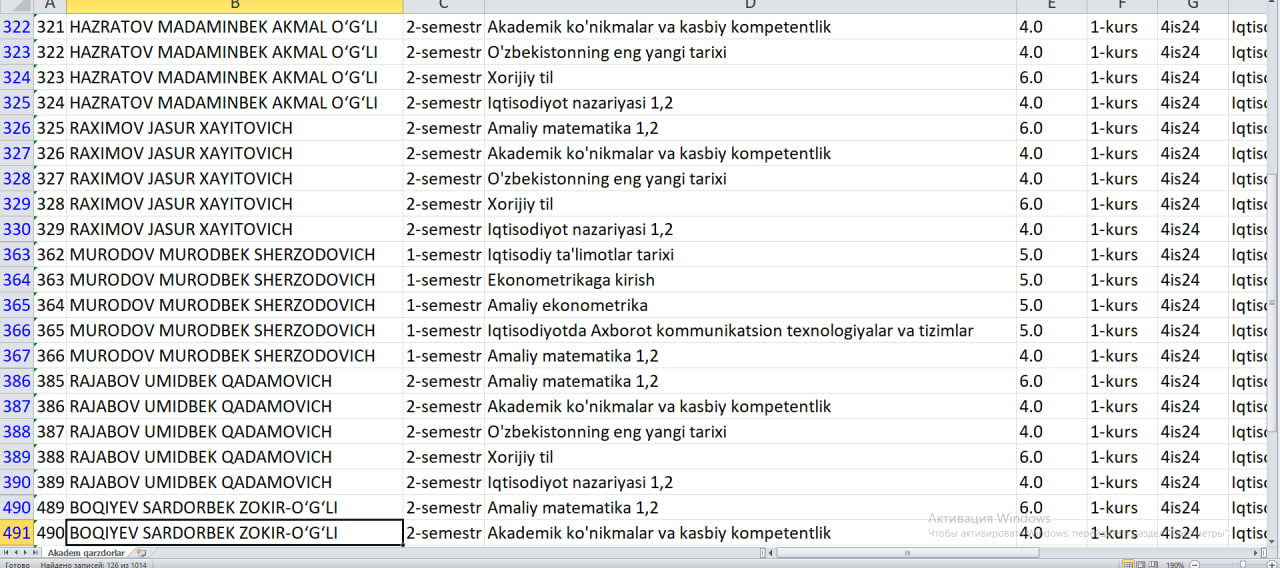Select RAXIMOV JASUR name in row 326

(235, 128)
